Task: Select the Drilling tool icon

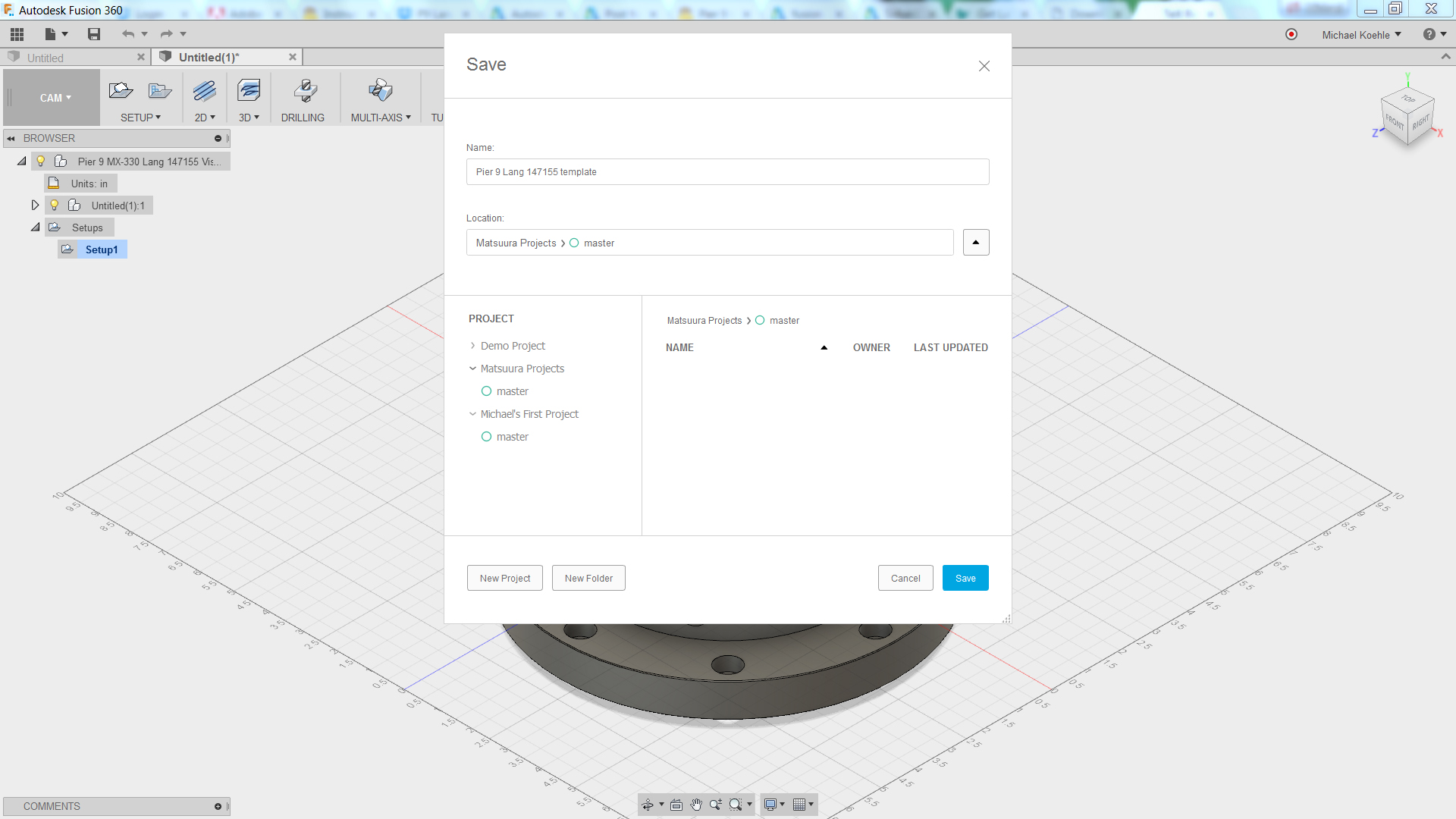Action: coord(304,91)
